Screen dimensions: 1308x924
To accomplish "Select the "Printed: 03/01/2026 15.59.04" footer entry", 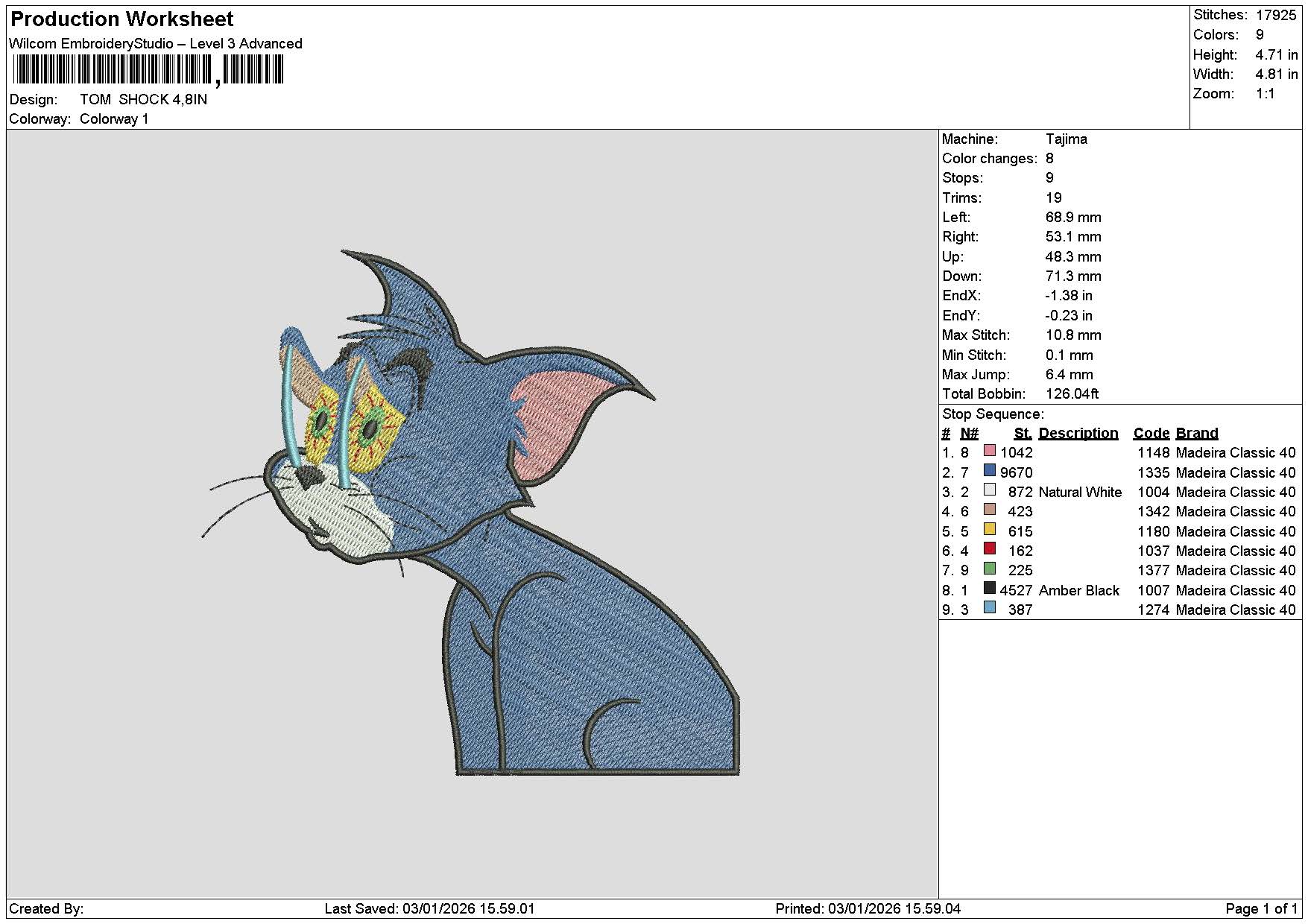I will 868,909.
